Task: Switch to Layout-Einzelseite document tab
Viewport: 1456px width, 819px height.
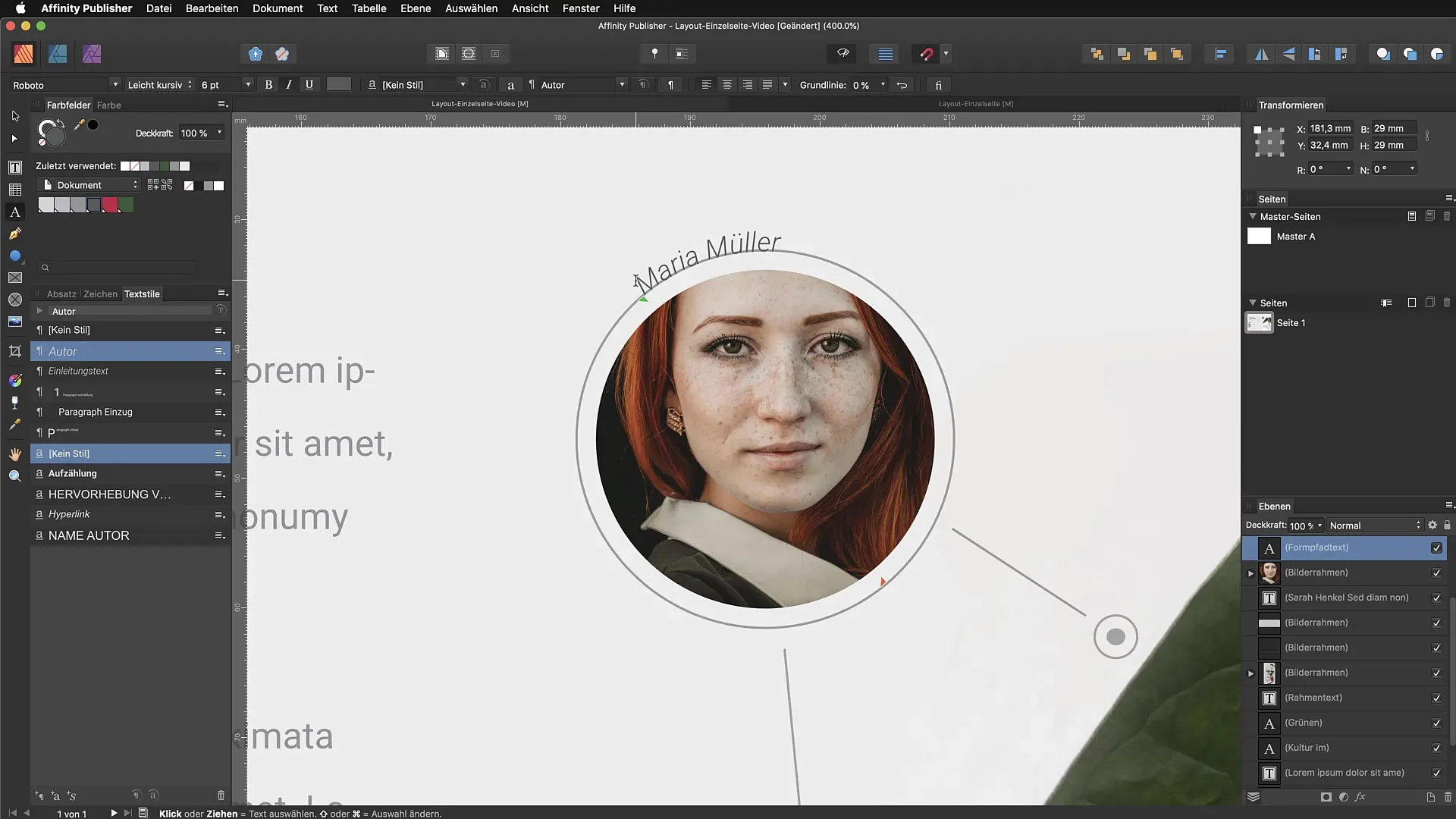Action: [x=975, y=104]
